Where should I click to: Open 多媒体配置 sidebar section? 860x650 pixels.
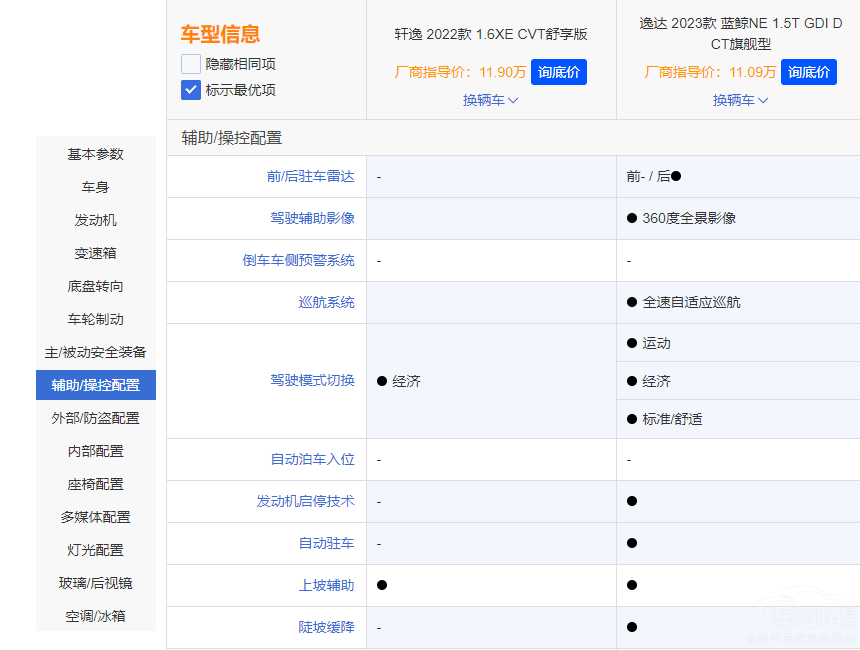point(96,517)
